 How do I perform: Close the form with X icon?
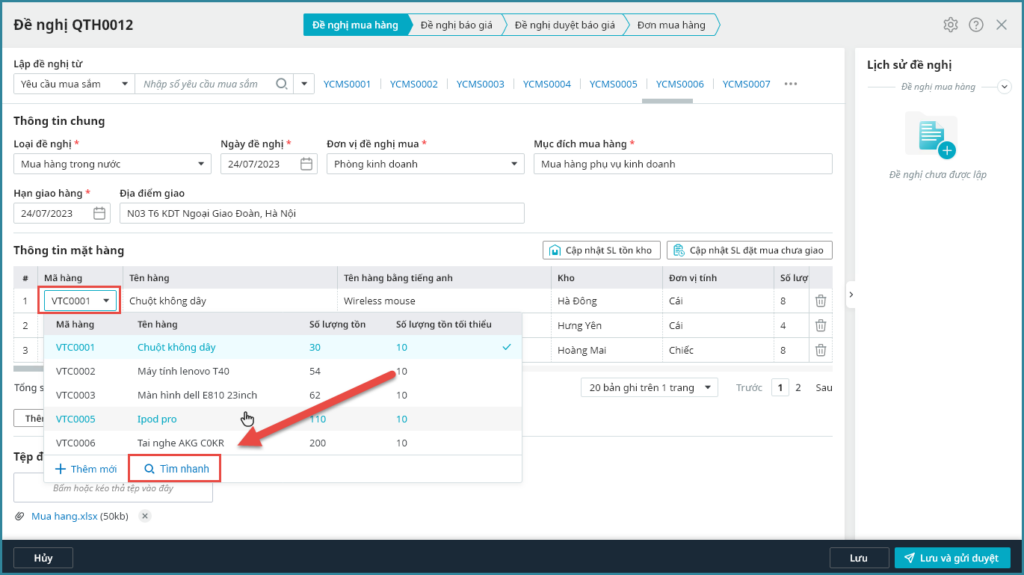pos(1002,25)
